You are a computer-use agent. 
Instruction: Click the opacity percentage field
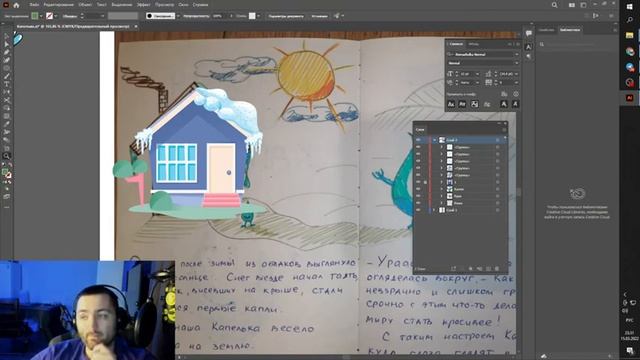(218, 16)
